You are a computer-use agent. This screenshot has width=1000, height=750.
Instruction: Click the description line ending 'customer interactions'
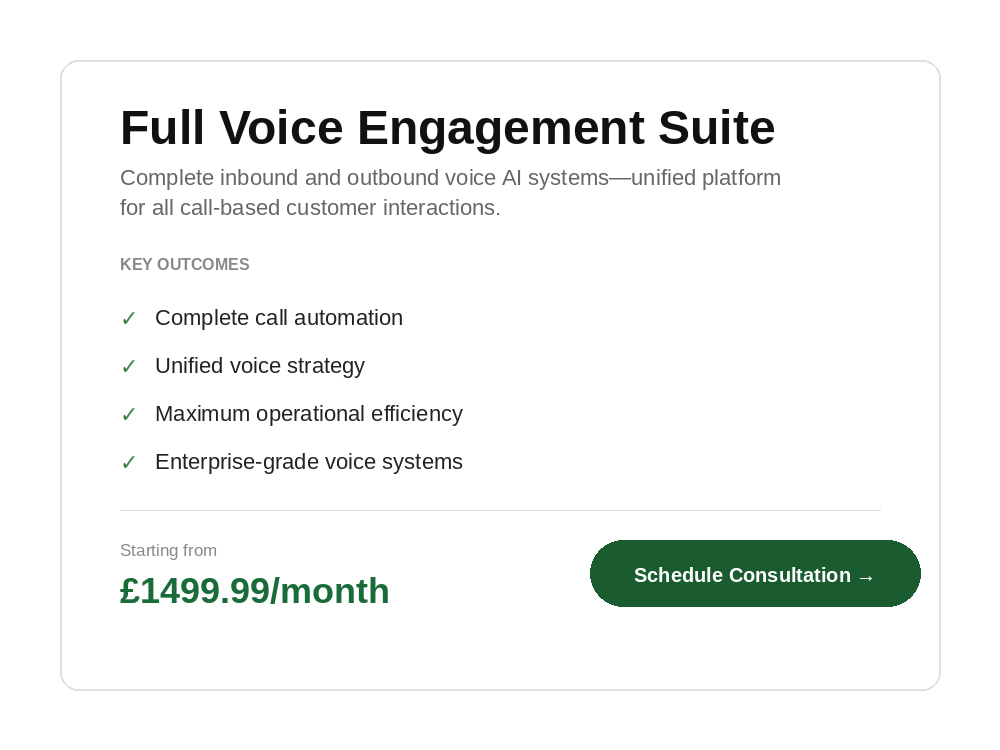(x=310, y=207)
